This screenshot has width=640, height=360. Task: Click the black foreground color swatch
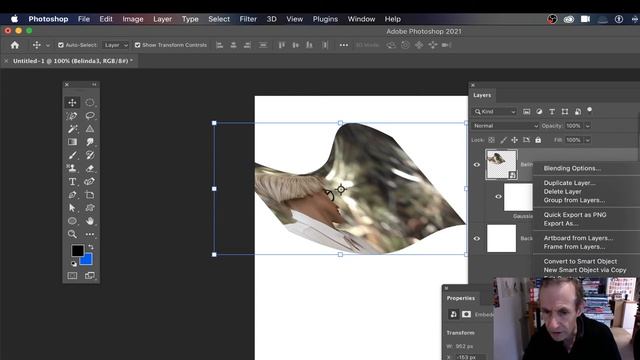78,251
